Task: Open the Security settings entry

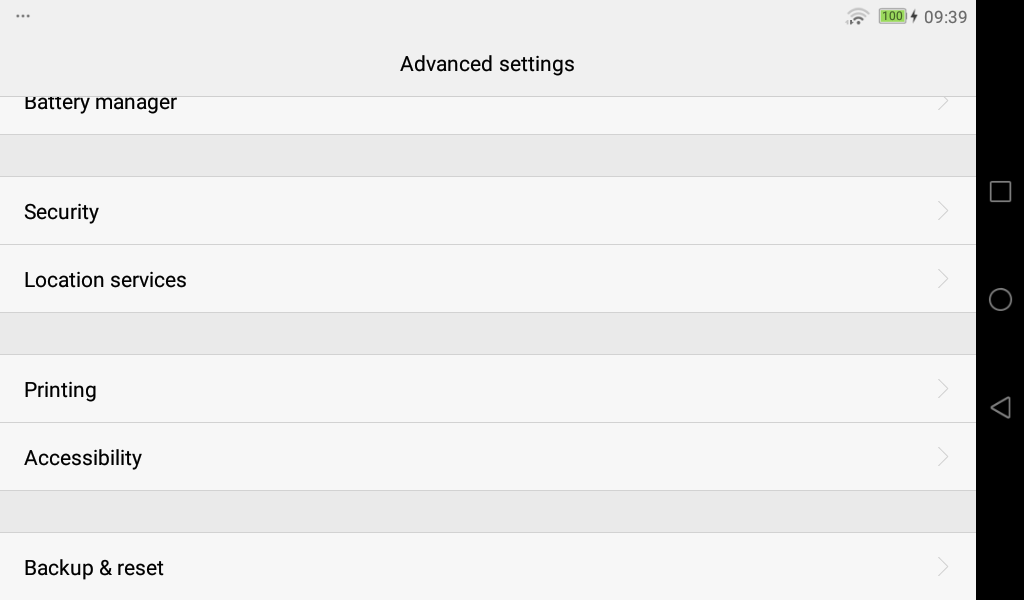Action: 61,212
